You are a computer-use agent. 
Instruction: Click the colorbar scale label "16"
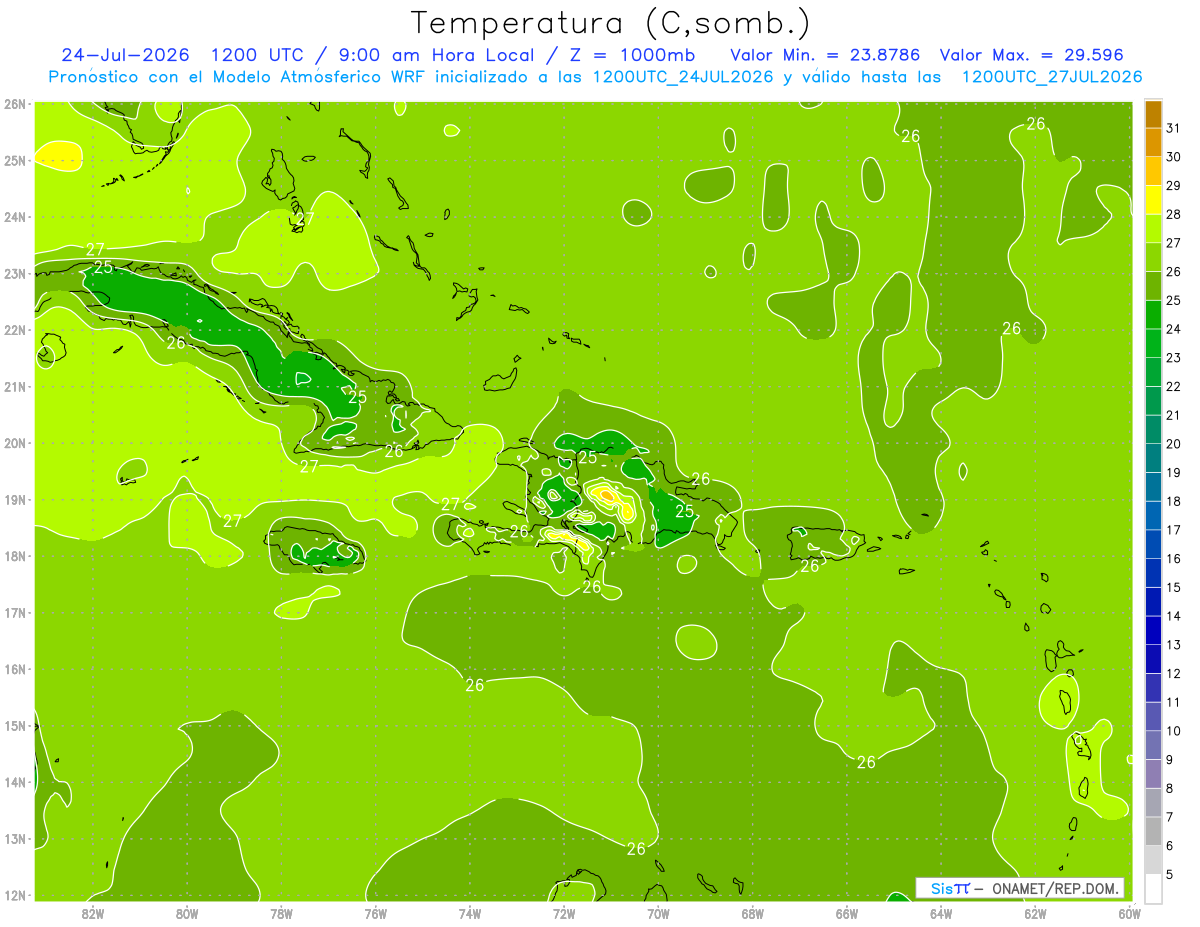[x=1173, y=558]
